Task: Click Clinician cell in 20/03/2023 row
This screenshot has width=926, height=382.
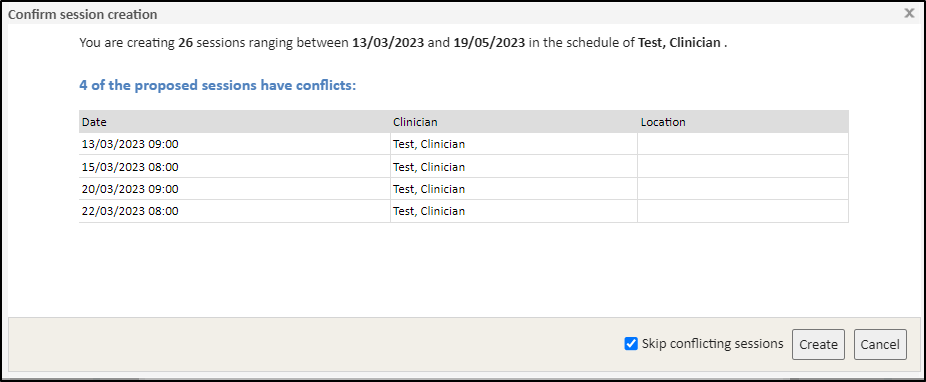Action: (x=514, y=189)
